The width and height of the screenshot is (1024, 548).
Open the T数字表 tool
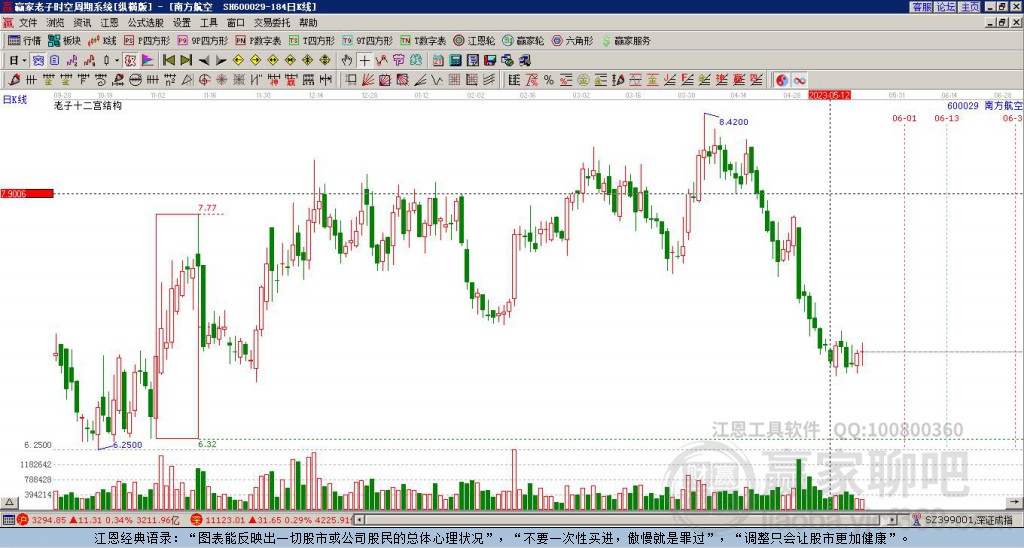click(x=423, y=40)
